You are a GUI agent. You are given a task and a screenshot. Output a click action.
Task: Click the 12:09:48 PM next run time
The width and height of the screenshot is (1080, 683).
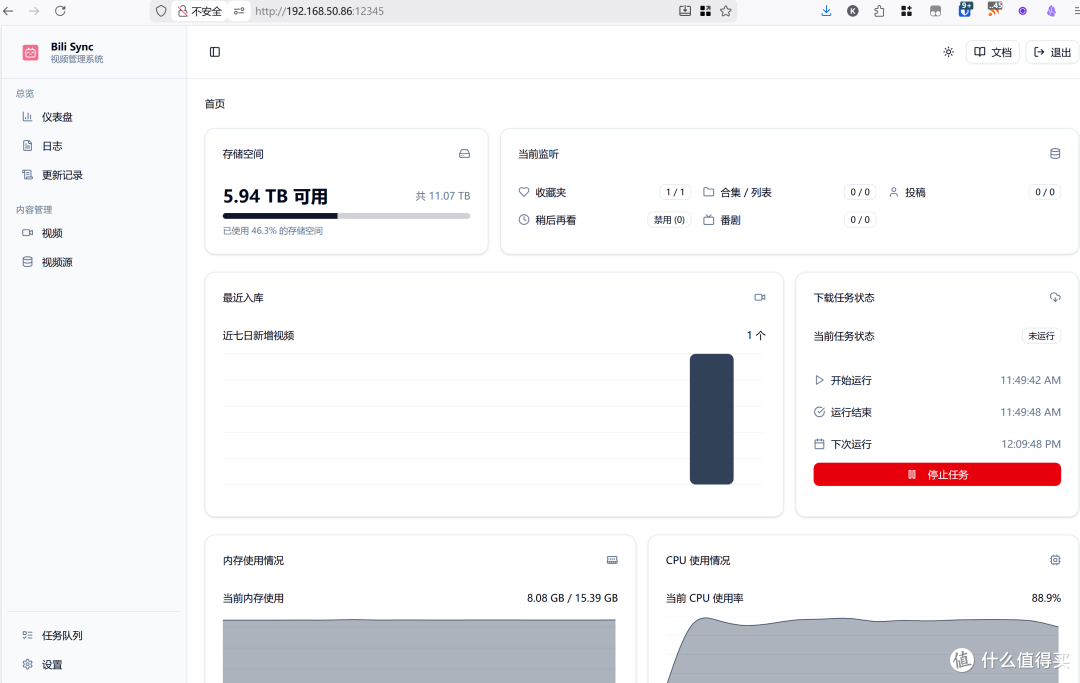(1030, 444)
